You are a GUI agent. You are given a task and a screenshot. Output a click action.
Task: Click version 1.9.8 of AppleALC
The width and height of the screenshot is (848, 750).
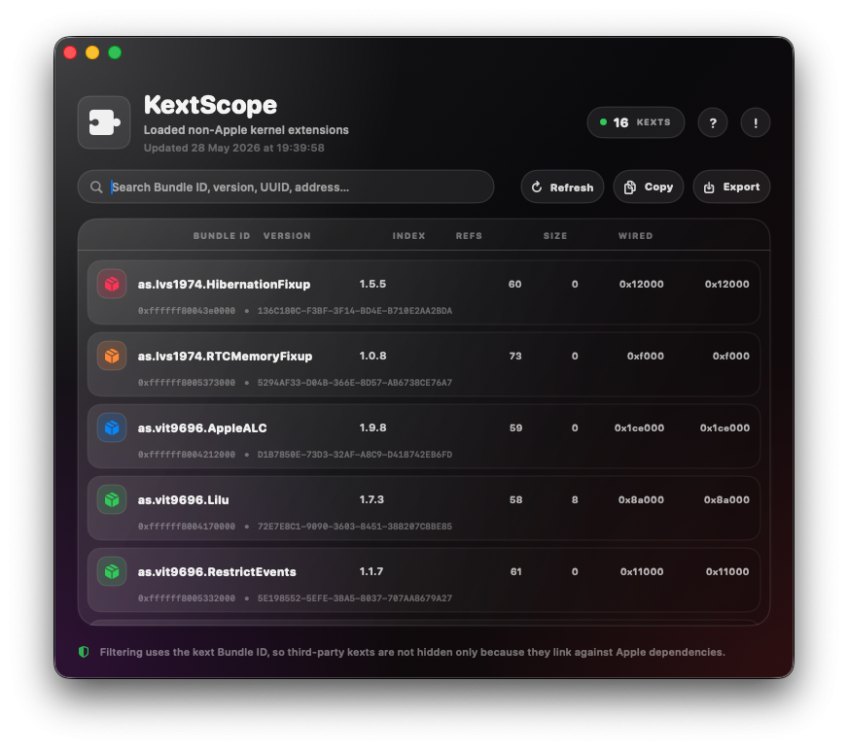point(373,428)
